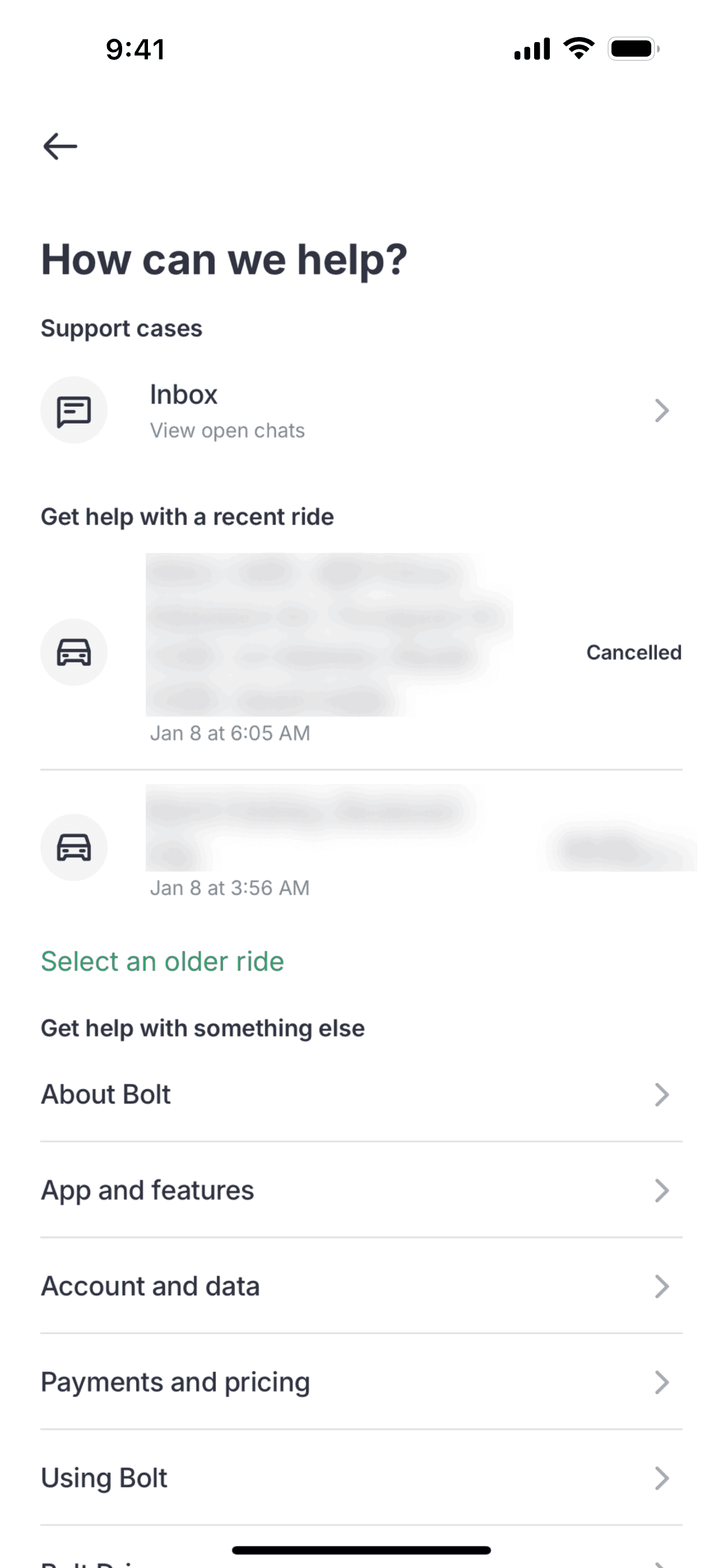The width and height of the screenshot is (723, 1568).
Task: Expand App and features via chevron
Action: (x=661, y=1191)
